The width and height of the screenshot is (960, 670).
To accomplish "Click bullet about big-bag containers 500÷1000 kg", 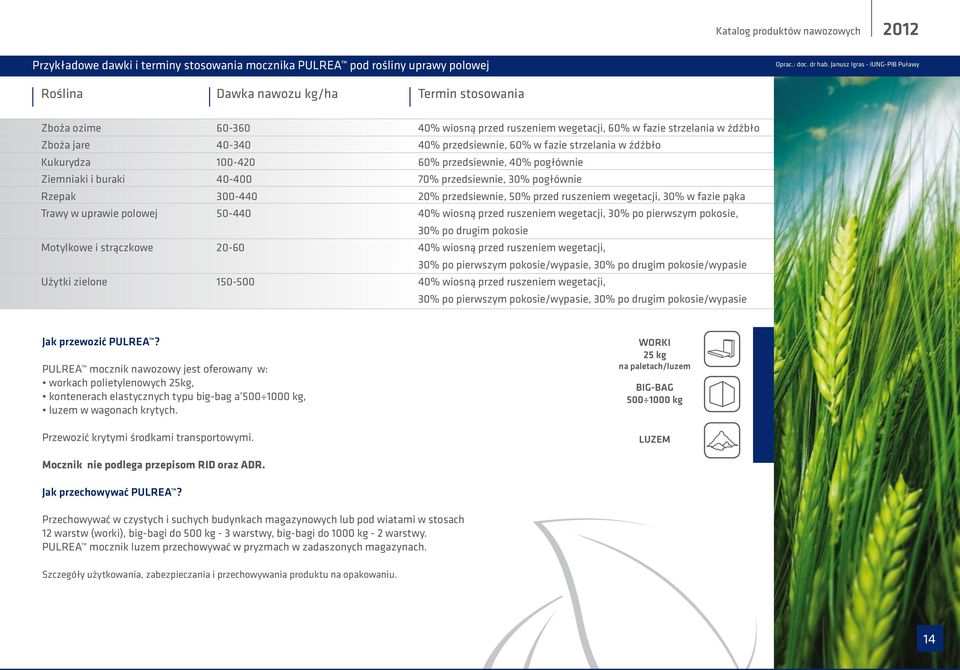I will coord(174,397).
